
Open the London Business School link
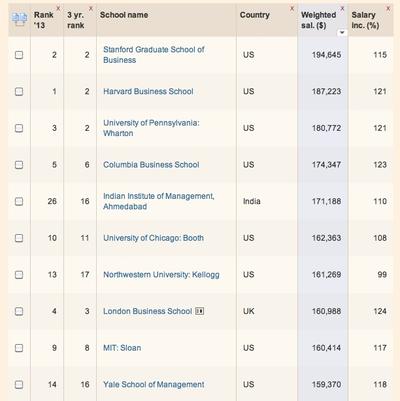click(148, 311)
